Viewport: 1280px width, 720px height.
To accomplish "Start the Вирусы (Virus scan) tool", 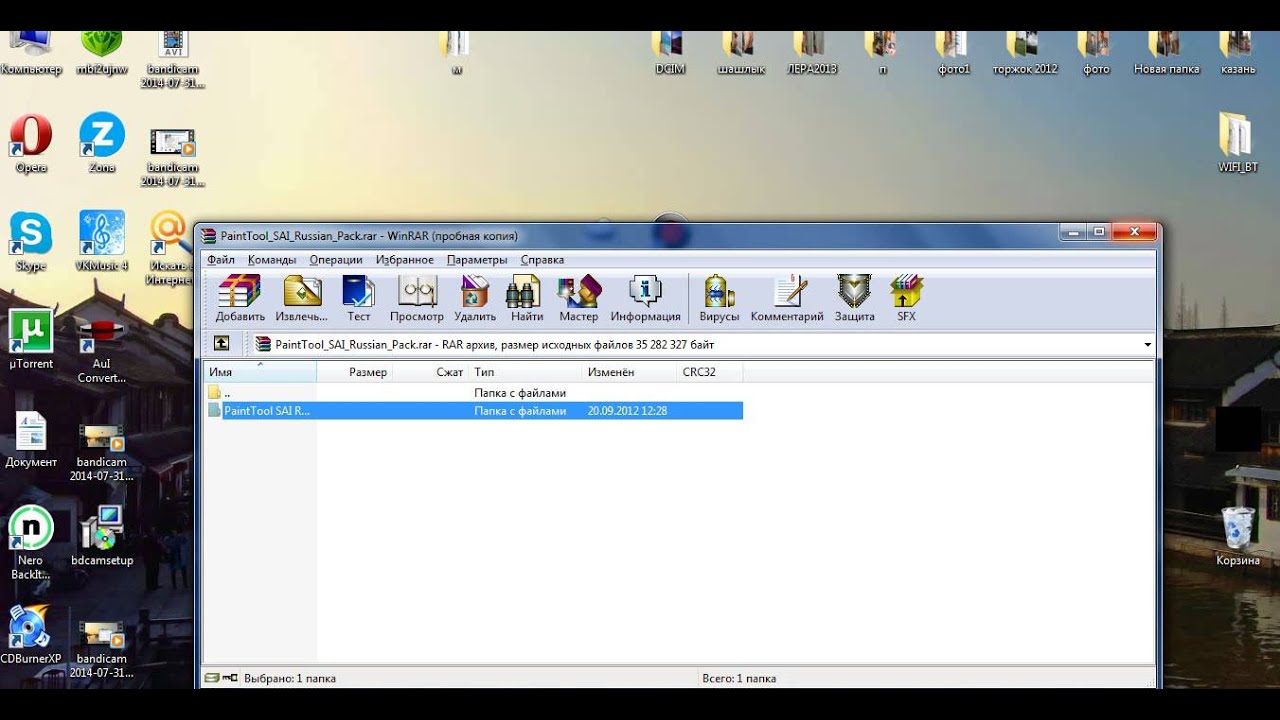I will pyautogui.click(x=719, y=298).
